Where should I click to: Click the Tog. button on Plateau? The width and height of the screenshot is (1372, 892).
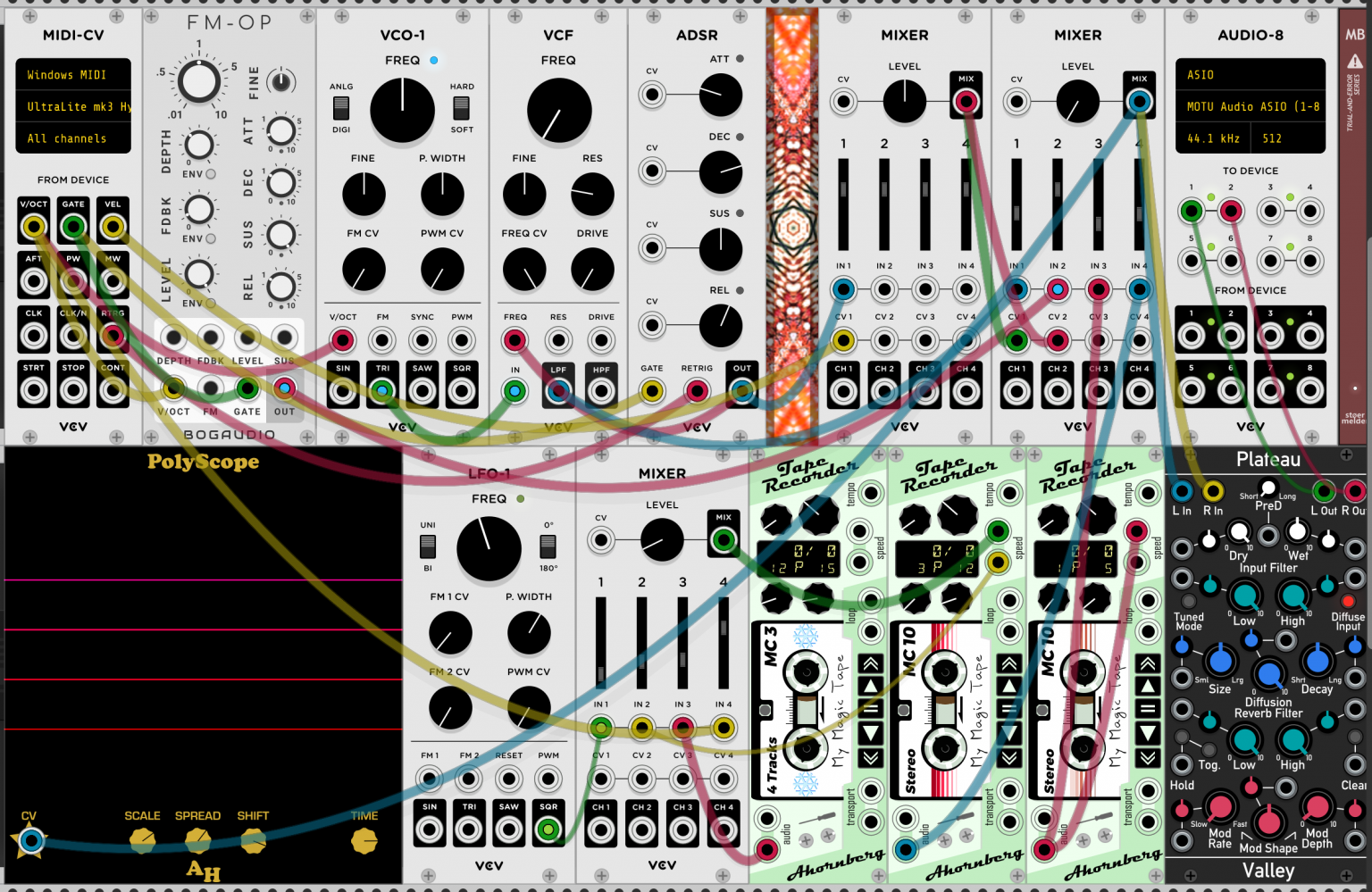coord(1209,750)
